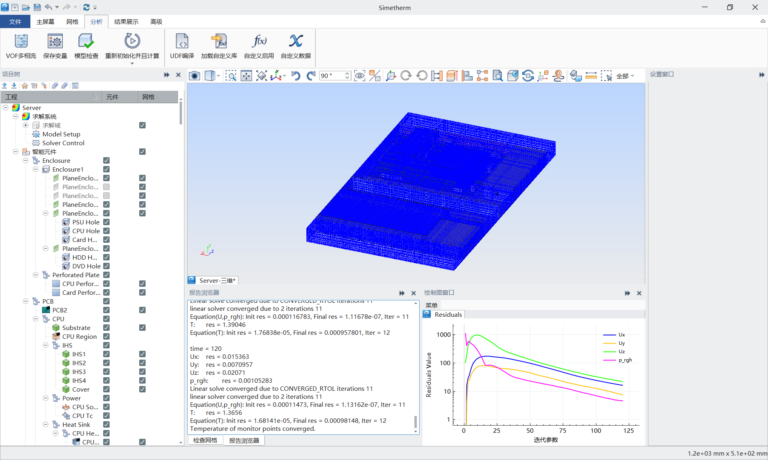
Task: Collapse the Server root node
Action: pos(6,108)
